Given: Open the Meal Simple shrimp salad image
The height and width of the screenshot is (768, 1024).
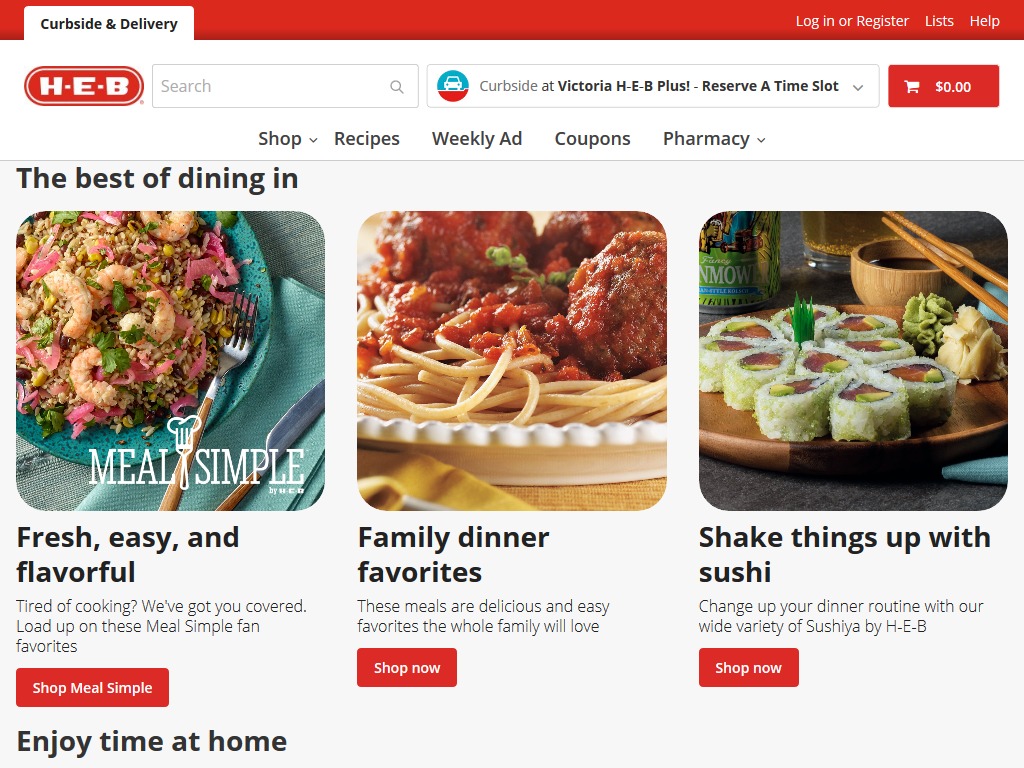Looking at the screenshot, I should coord(170,360).
